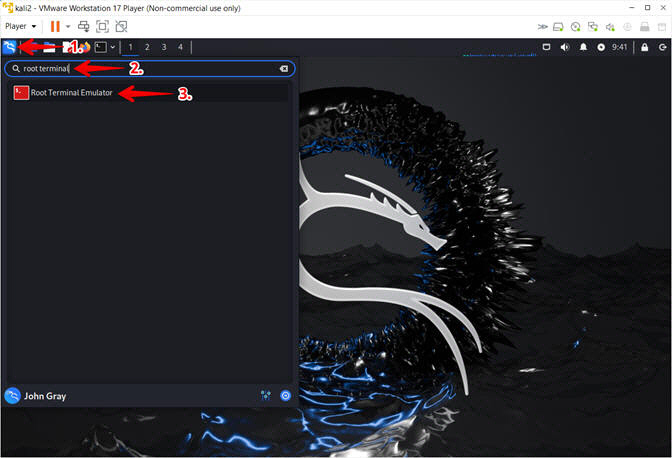Click the blue session button in menu footer

coord(285,395)
